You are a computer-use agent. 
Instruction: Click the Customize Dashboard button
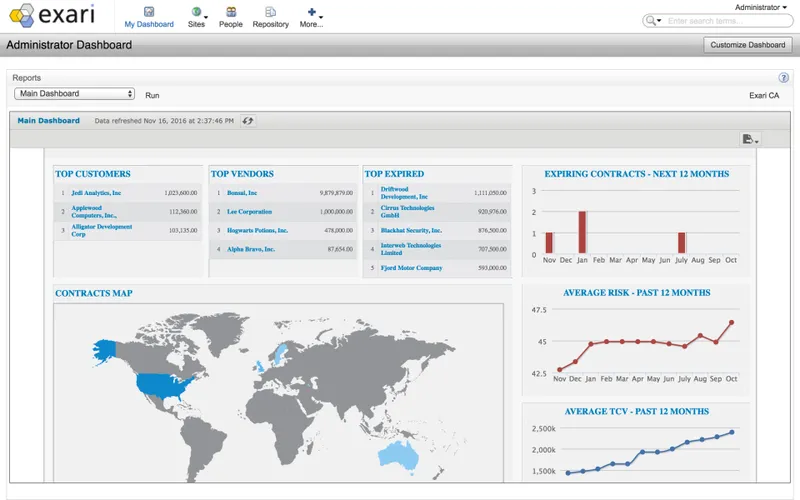click(x=747, y=45)
